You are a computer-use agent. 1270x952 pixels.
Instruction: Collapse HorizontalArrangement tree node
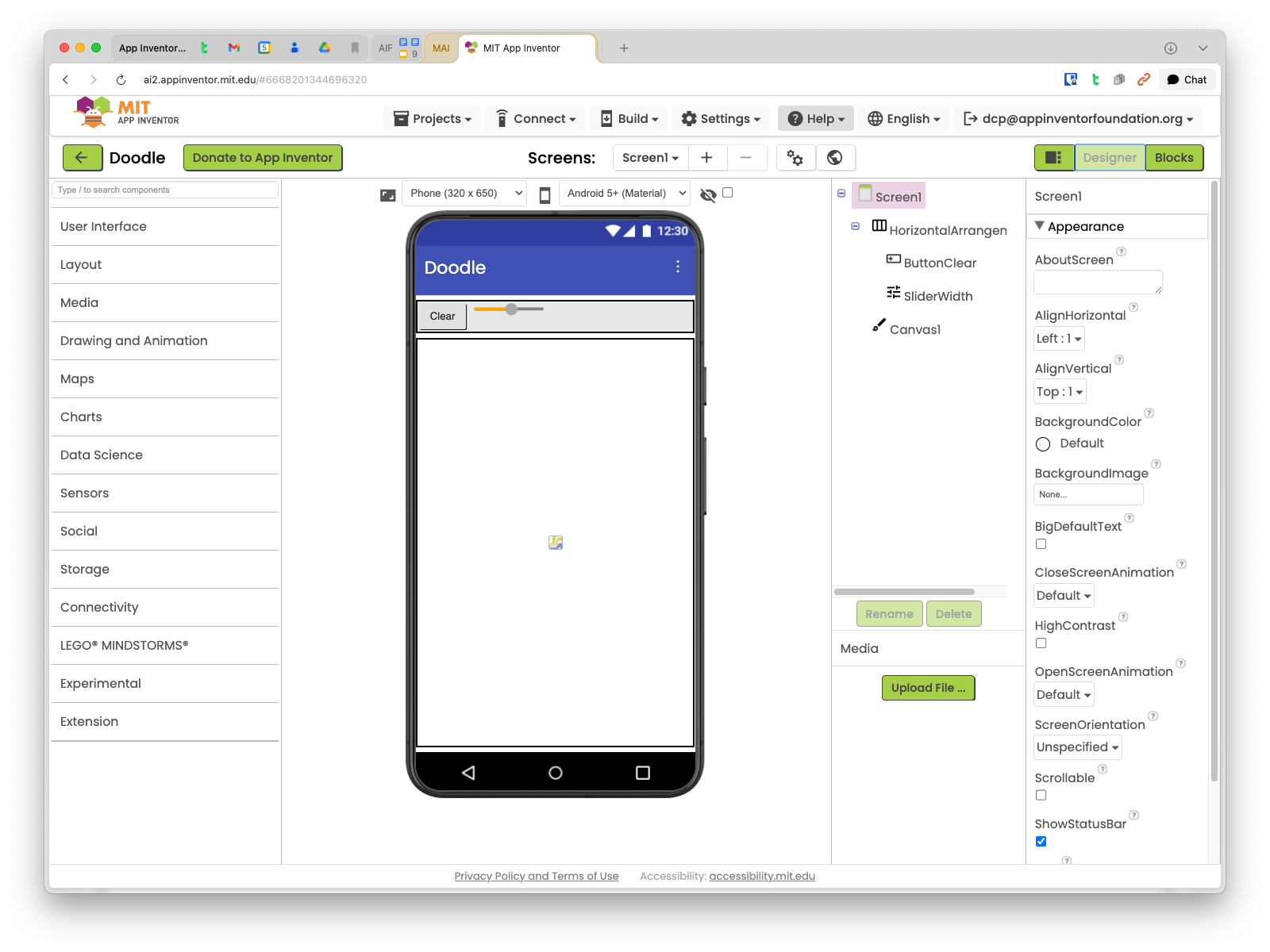click(856, 226)
